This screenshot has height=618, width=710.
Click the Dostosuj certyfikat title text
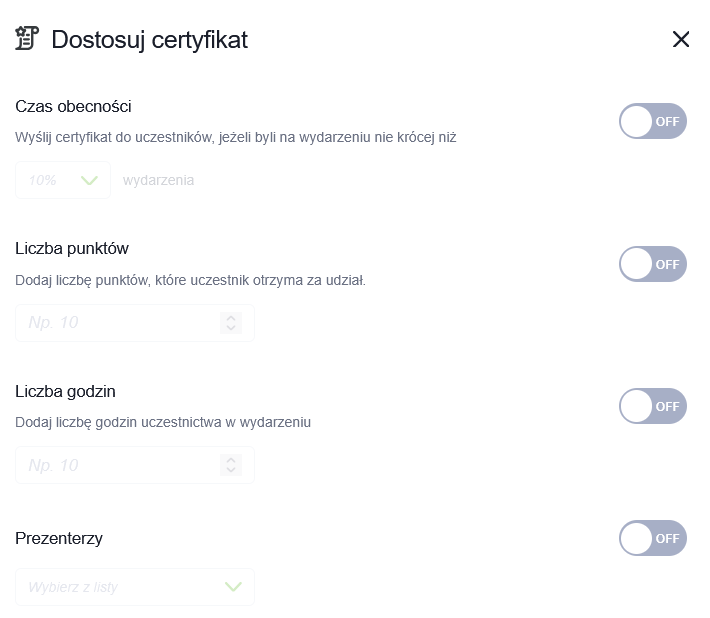coord(149,40)
